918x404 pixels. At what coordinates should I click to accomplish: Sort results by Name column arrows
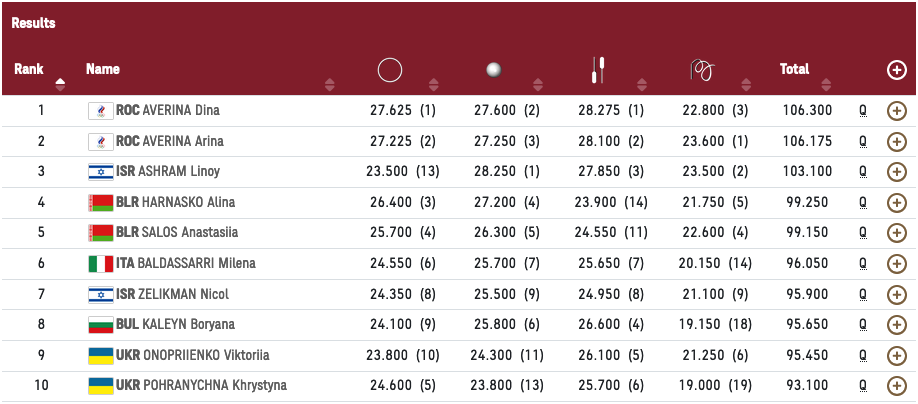tap(330, 84)
